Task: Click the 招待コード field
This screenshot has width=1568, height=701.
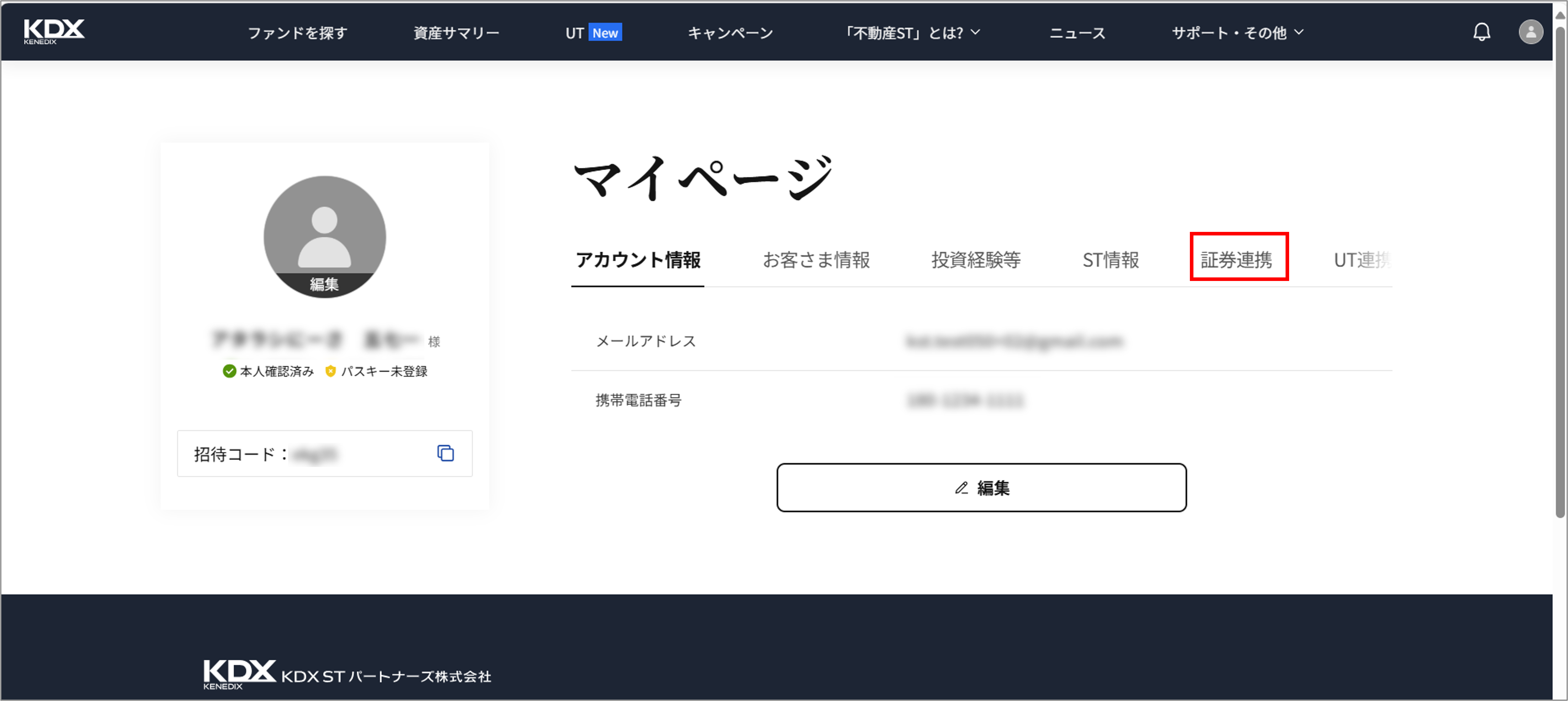Action: [x=324, y=453]
